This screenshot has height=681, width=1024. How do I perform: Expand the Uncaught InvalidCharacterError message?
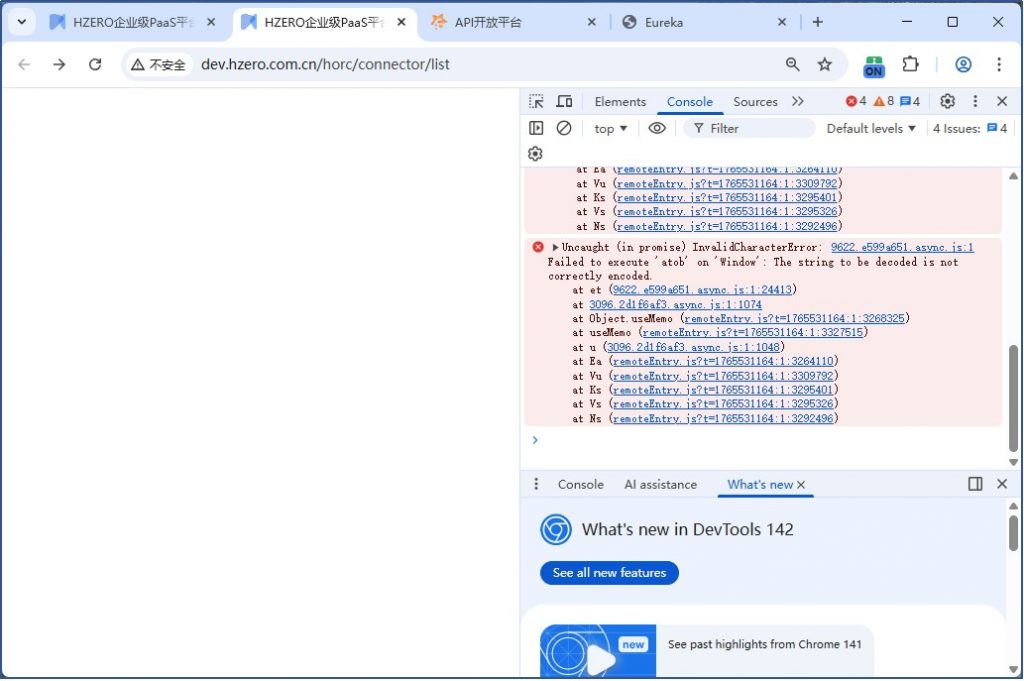click(555, 247)
